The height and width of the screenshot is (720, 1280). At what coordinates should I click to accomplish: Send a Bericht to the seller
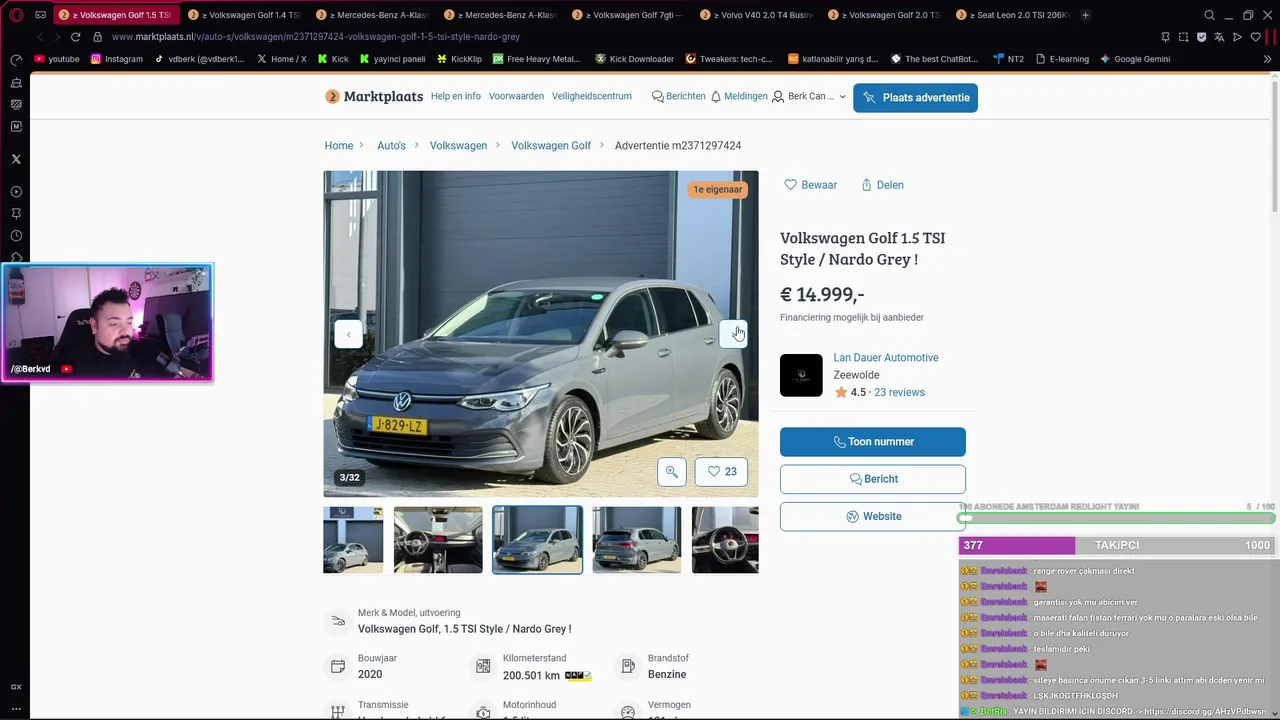point(873,479)
